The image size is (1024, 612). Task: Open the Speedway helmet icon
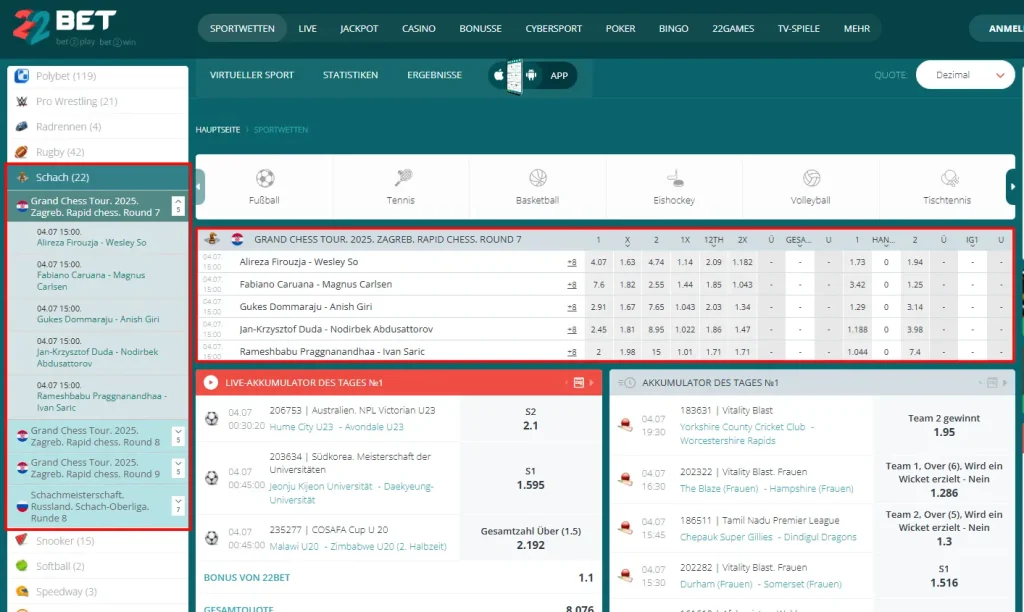pyautogui.click(x=22, y=591)
